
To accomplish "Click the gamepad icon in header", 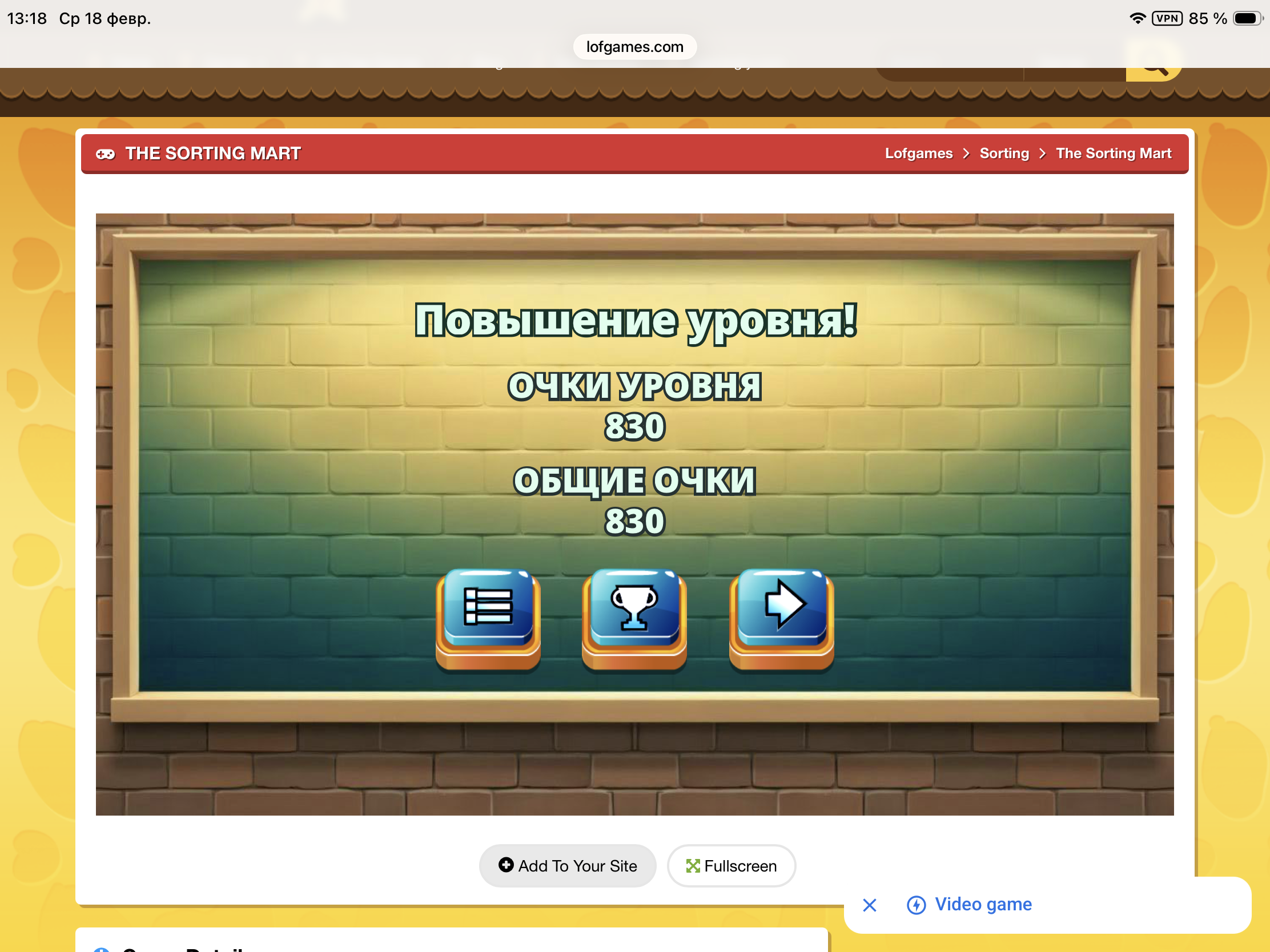I will pyautogui.click(x=105, y=154).
